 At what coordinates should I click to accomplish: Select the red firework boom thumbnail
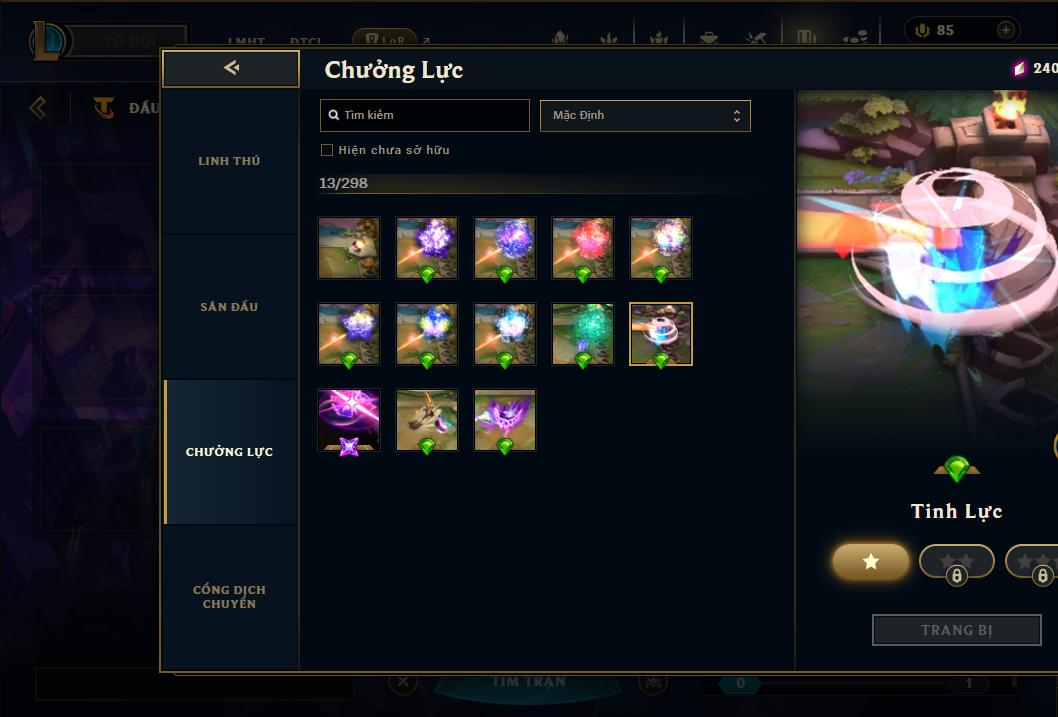coord(582,248)
